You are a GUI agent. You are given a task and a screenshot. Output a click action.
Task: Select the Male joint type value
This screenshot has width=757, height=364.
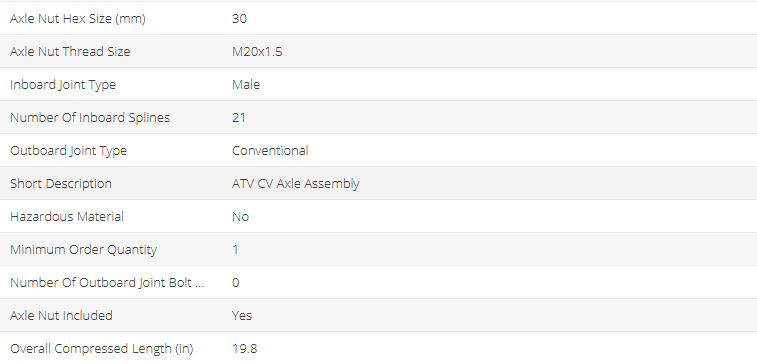[246, 84]
